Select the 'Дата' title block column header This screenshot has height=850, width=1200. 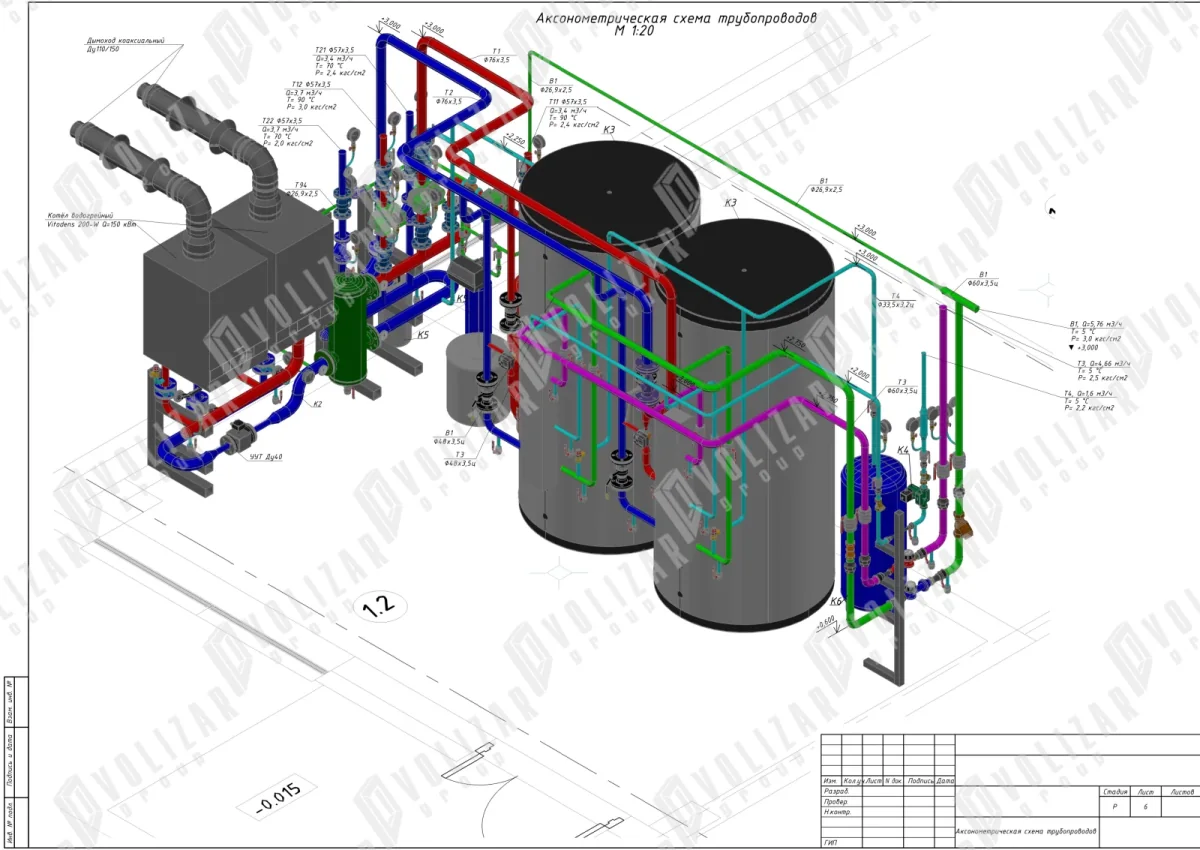point(945,781)
